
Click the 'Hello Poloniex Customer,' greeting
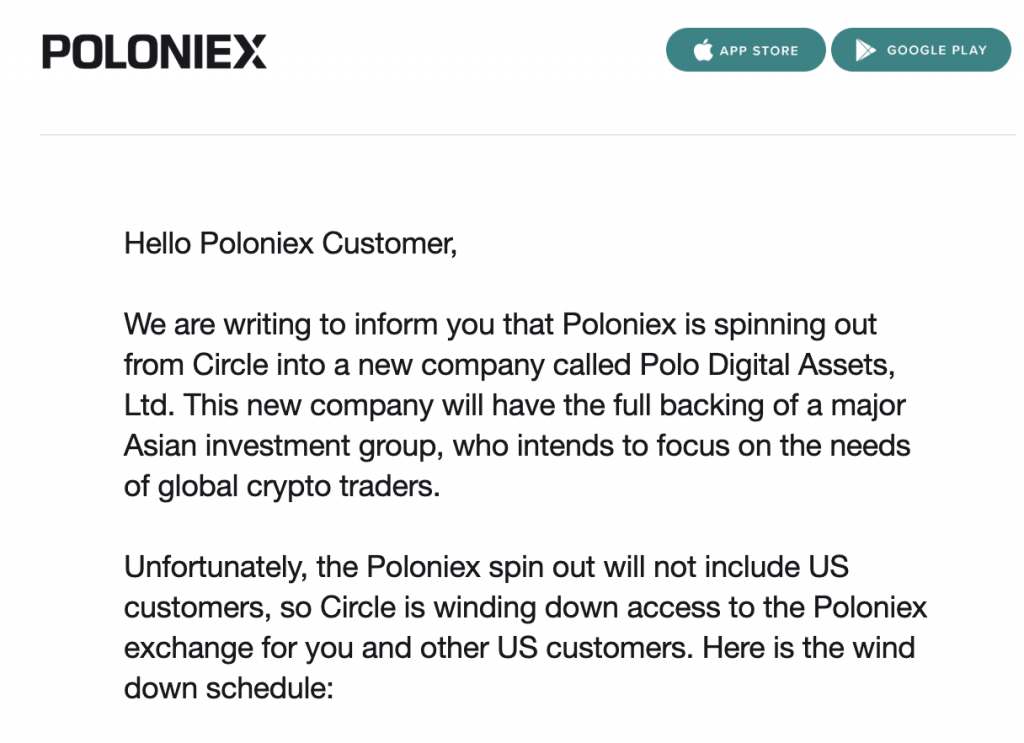[291, 244]
